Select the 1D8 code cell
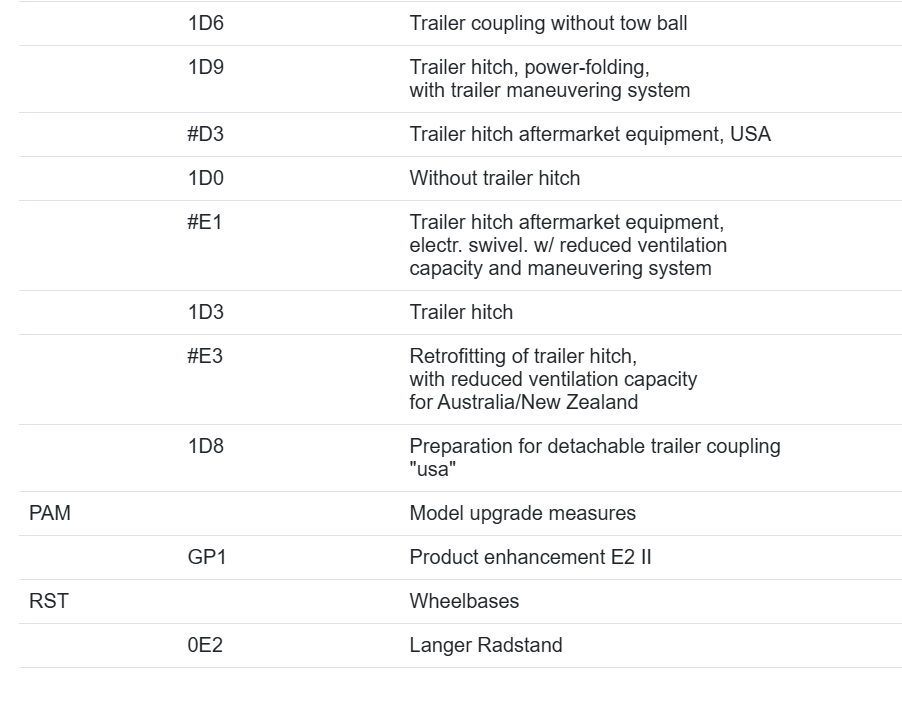This screenshot has height=708, width=902. coord(205,446)
